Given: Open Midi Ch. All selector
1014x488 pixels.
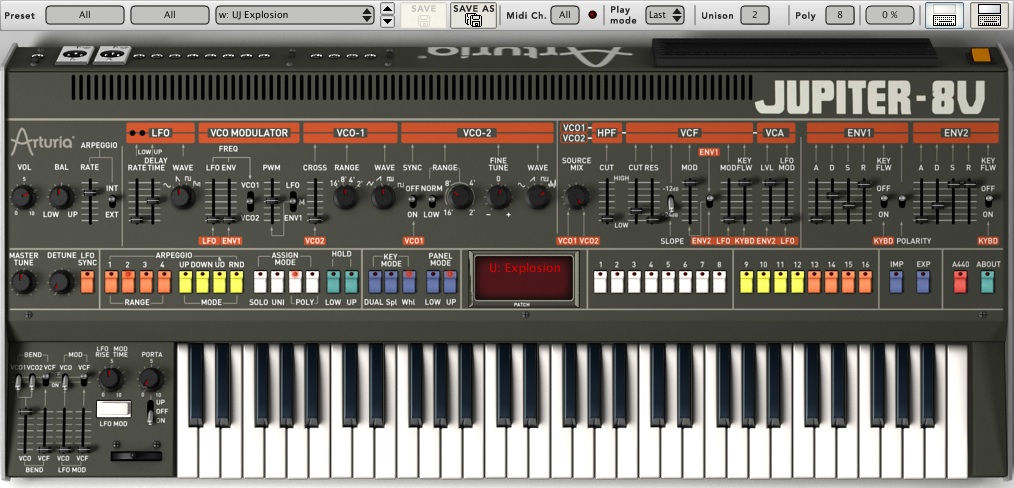Looking at the screenshot, I should tap(565, 14).
